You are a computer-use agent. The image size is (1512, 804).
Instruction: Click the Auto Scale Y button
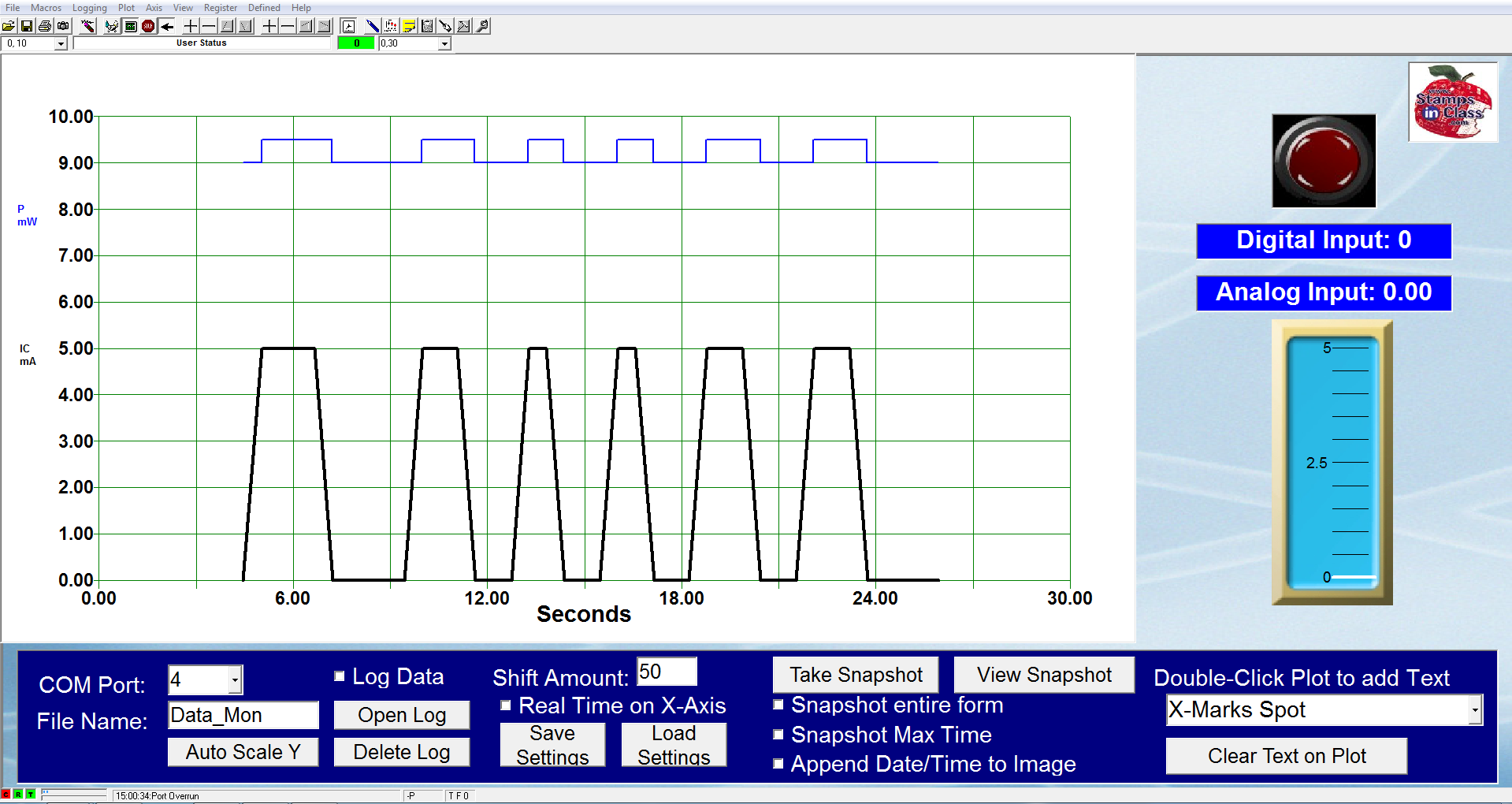pos(243,752)
